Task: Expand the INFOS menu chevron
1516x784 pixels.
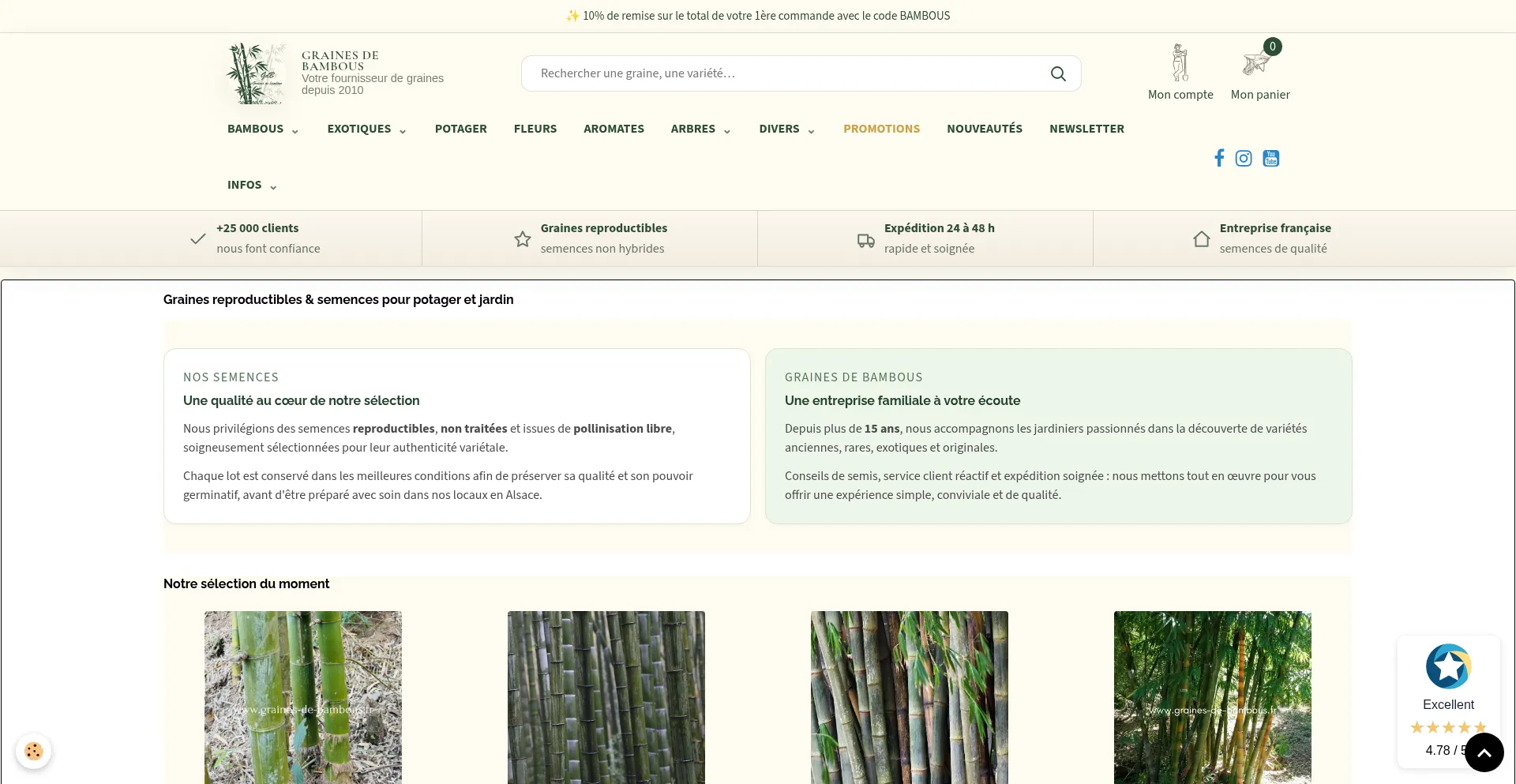Action: pos(273,187)
